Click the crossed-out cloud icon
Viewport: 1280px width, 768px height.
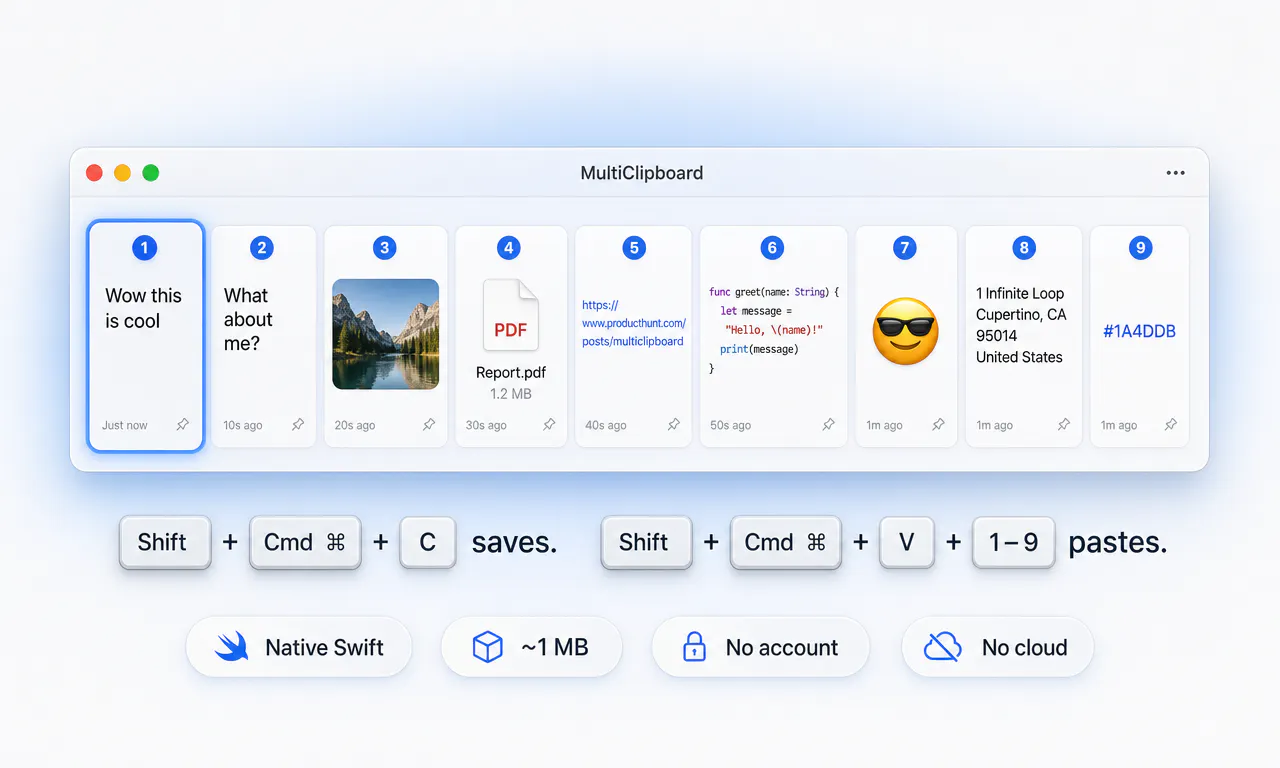pyautogui.click(x=942, y=647)
